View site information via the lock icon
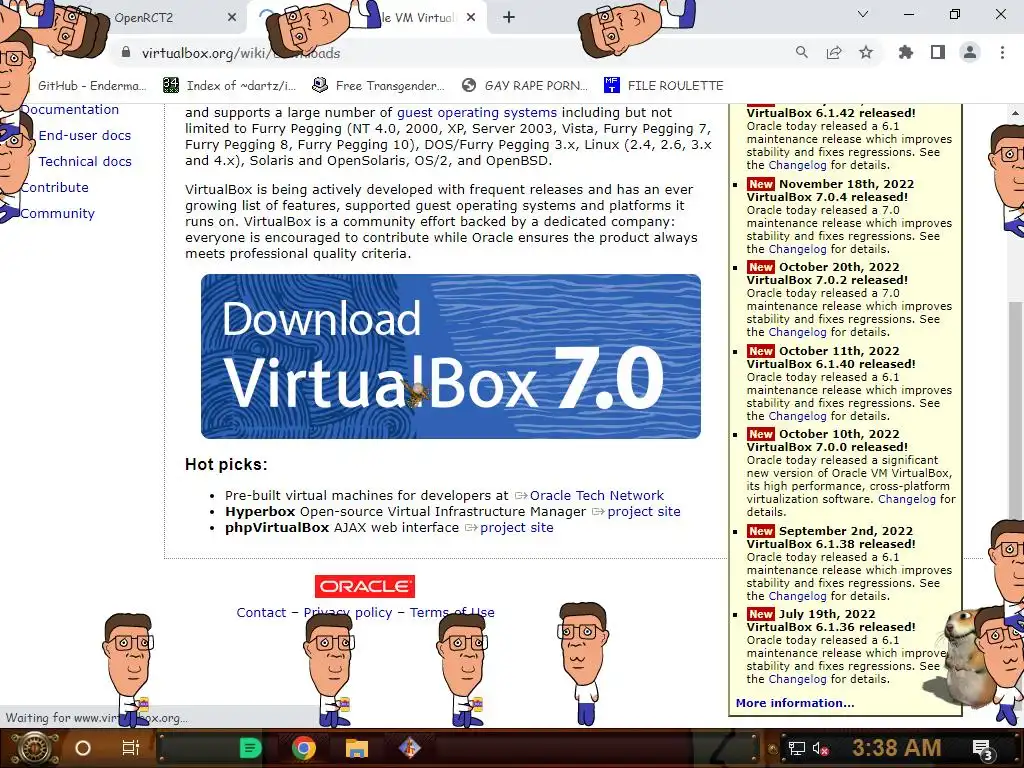The image size is (1024, 768). tap(126, 53)
